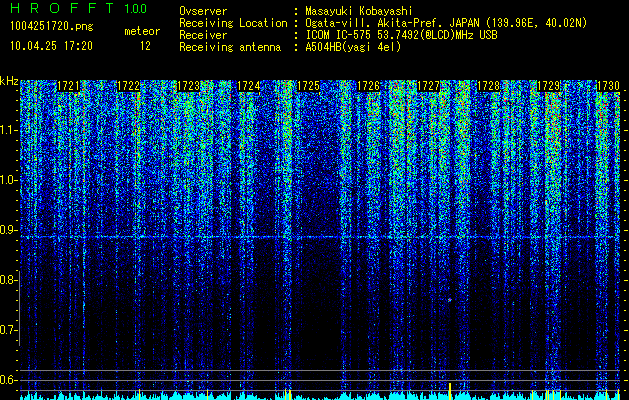Click the 'meteor' label

tap(142, 31)
